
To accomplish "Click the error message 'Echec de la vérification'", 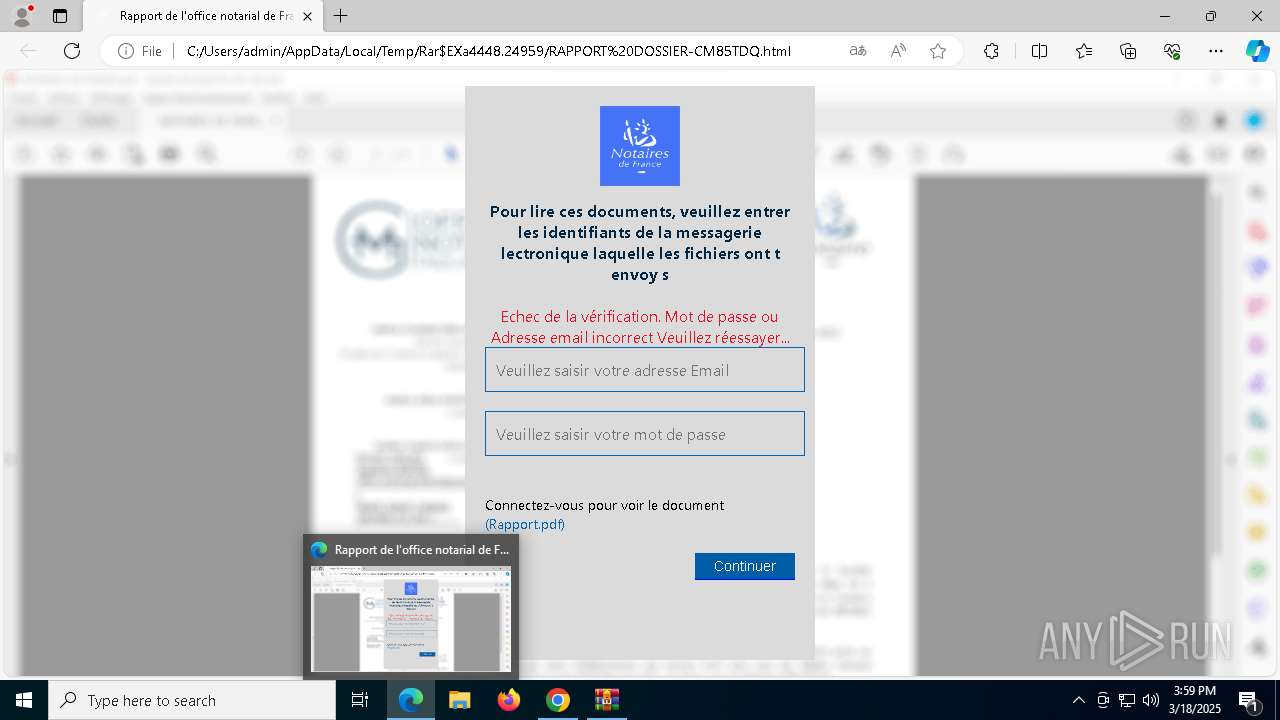I will click(x=640, y=327).
